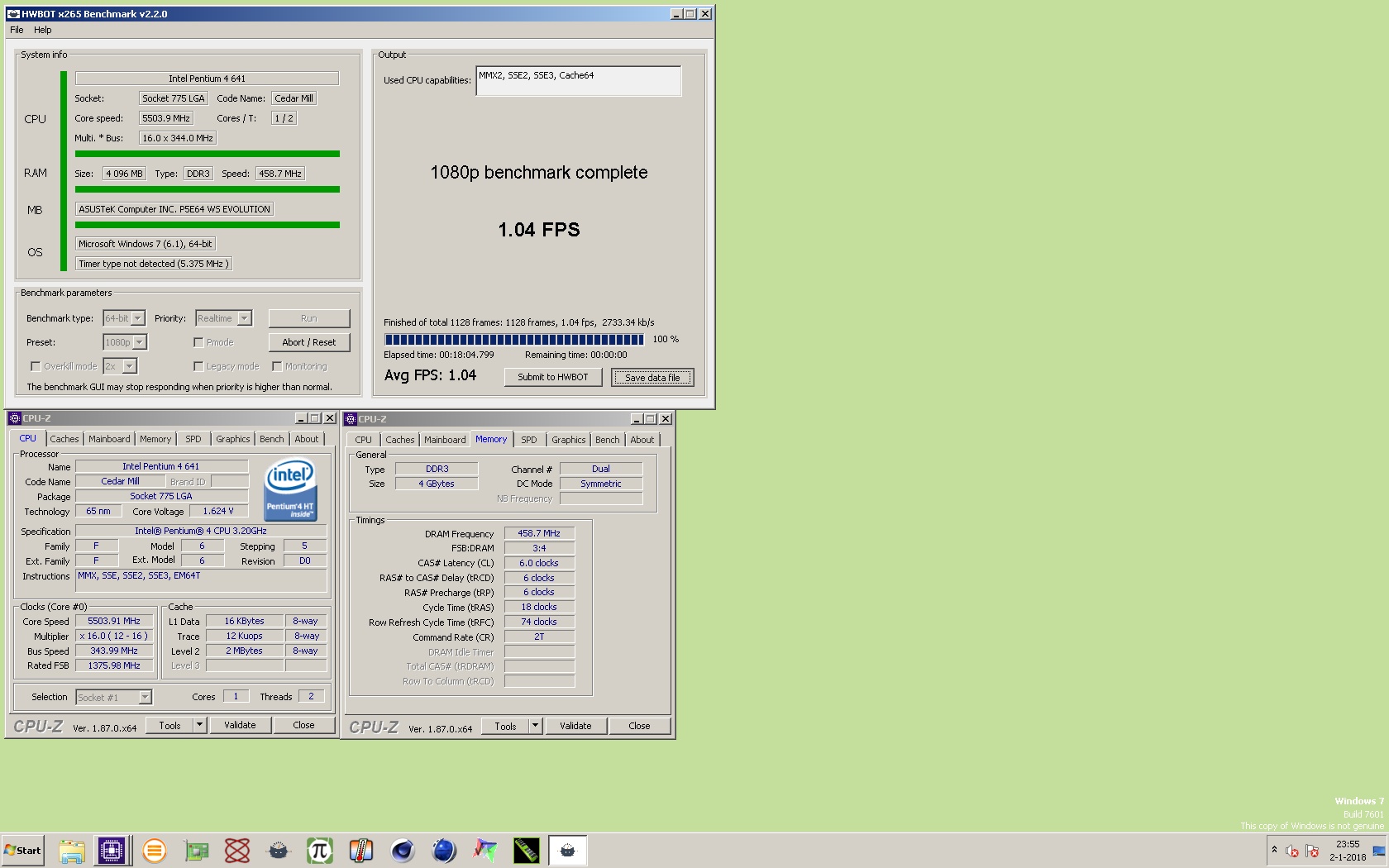The image size is (1389, 868).
Task: Click the purple CPU-Z chip icon in taskbar
Action: (x=112, y=851)
